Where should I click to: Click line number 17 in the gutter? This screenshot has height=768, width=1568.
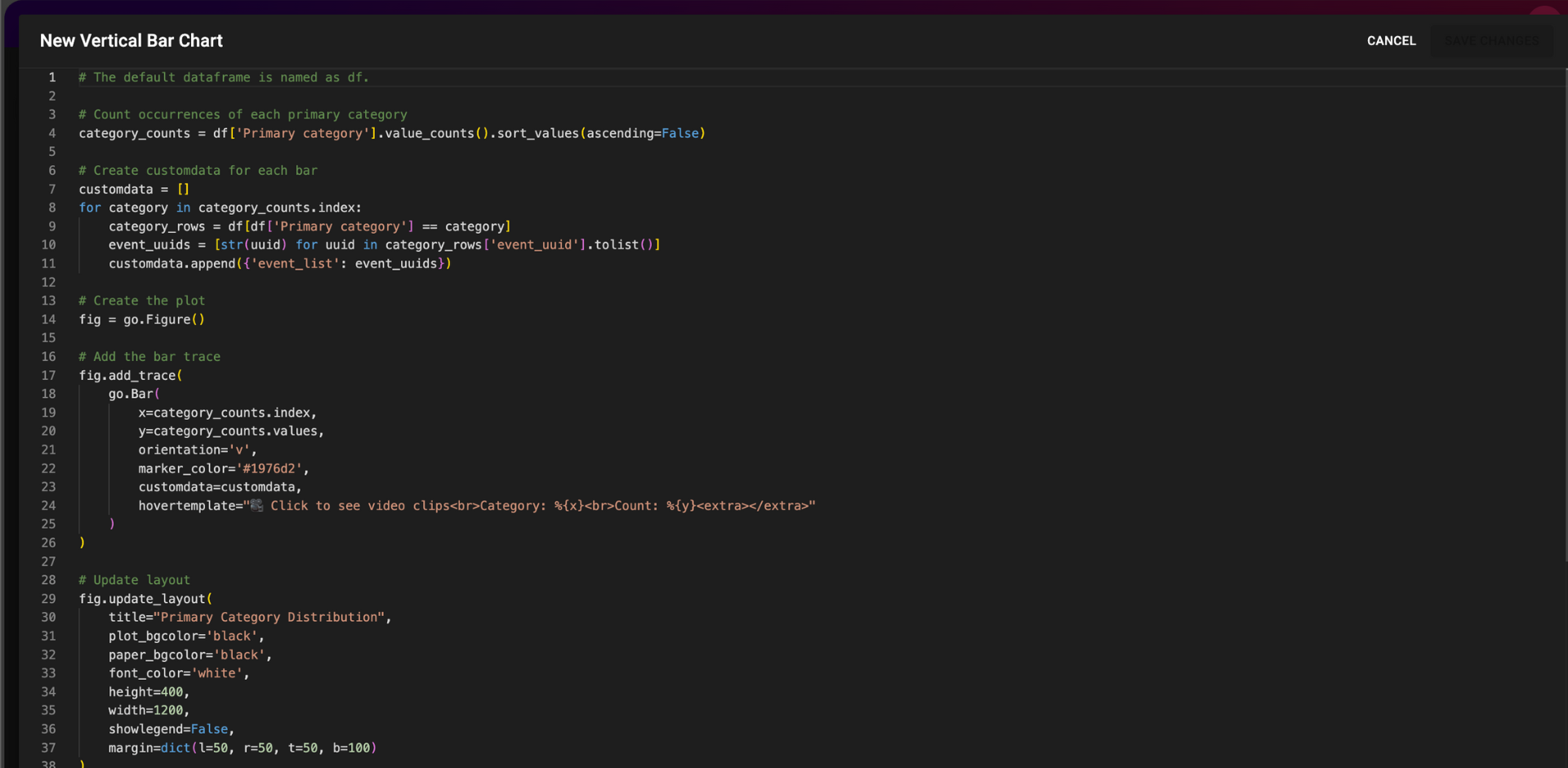(49, 376)
